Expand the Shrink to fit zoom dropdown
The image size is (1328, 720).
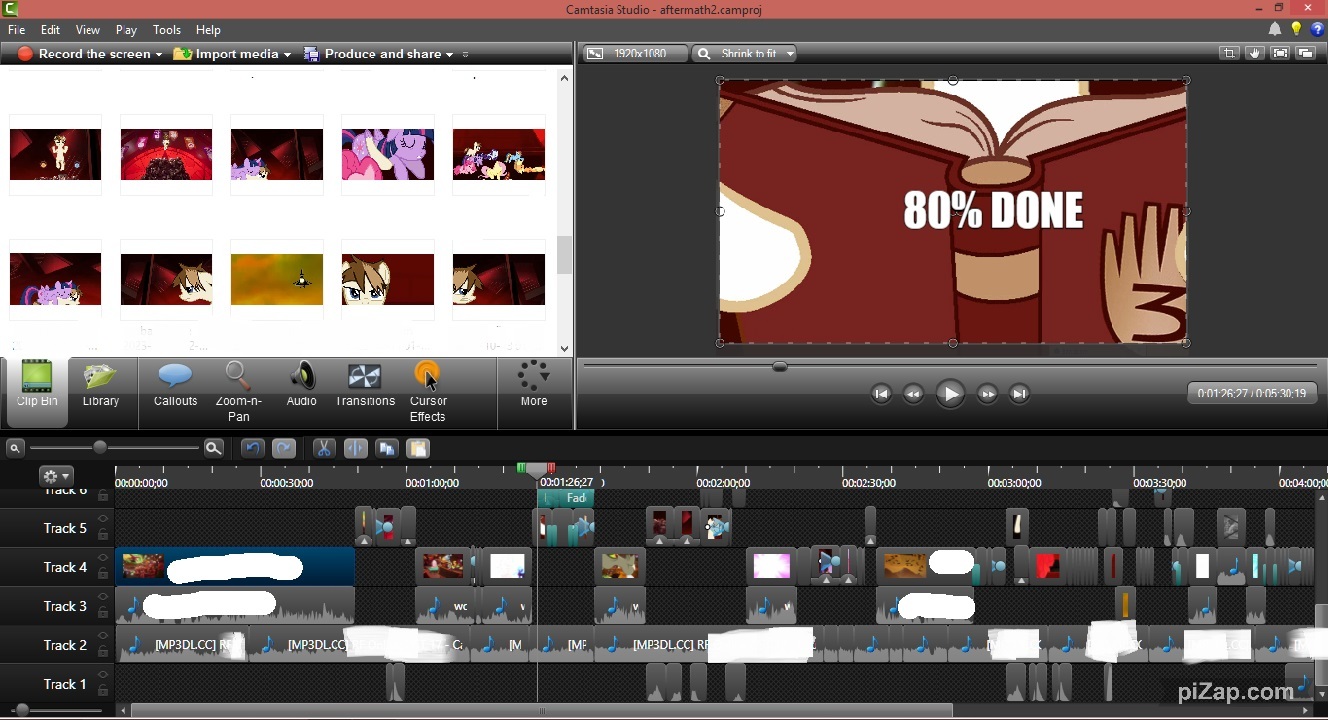[789, 54]
